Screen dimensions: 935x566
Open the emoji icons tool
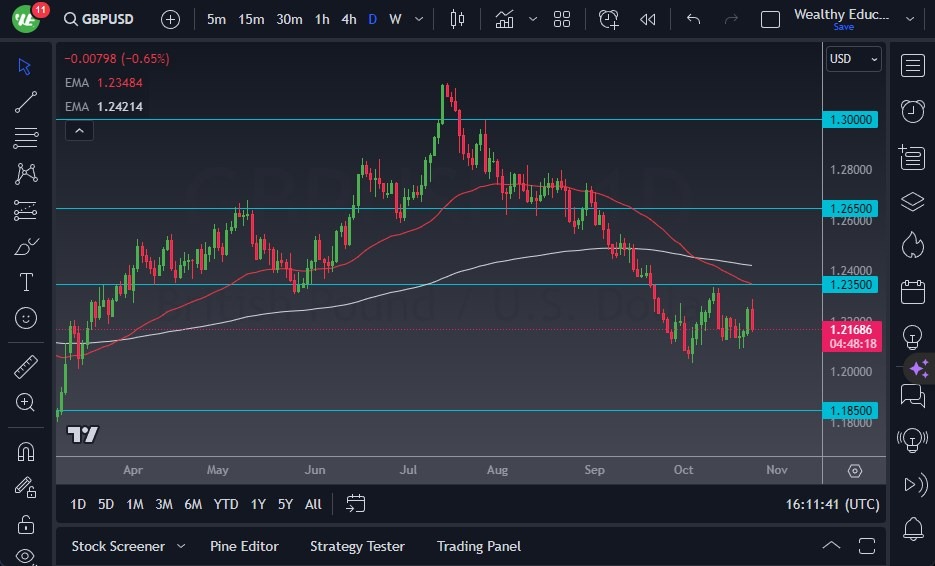(x=26, y=318)
